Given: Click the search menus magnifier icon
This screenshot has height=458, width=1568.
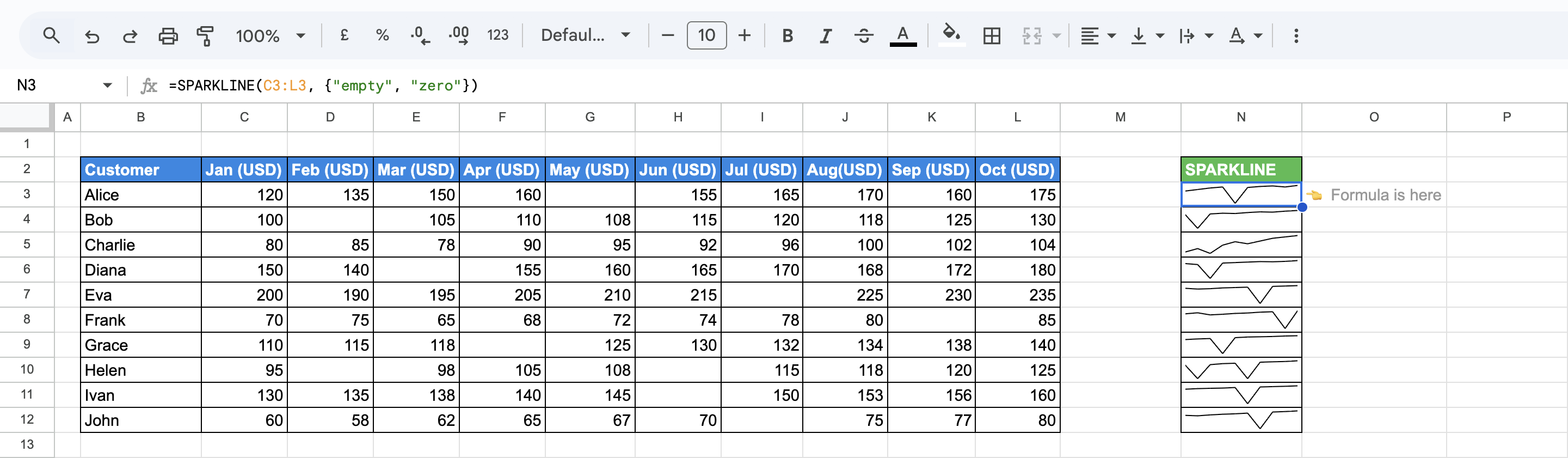Looking at the screenshot, I should [x=52, y=35].
